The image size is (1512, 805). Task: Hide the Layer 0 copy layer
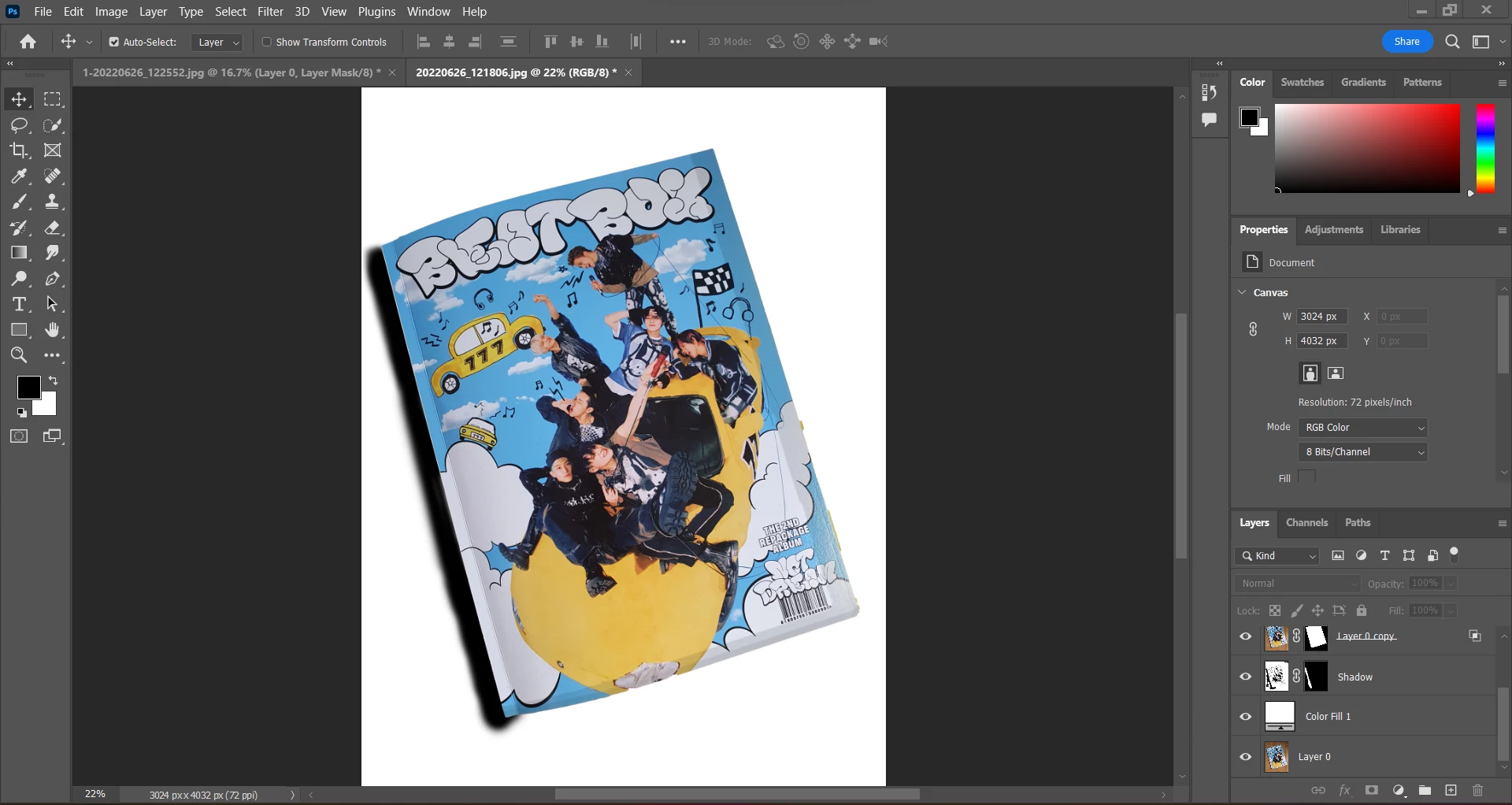tap(1246, 636)
